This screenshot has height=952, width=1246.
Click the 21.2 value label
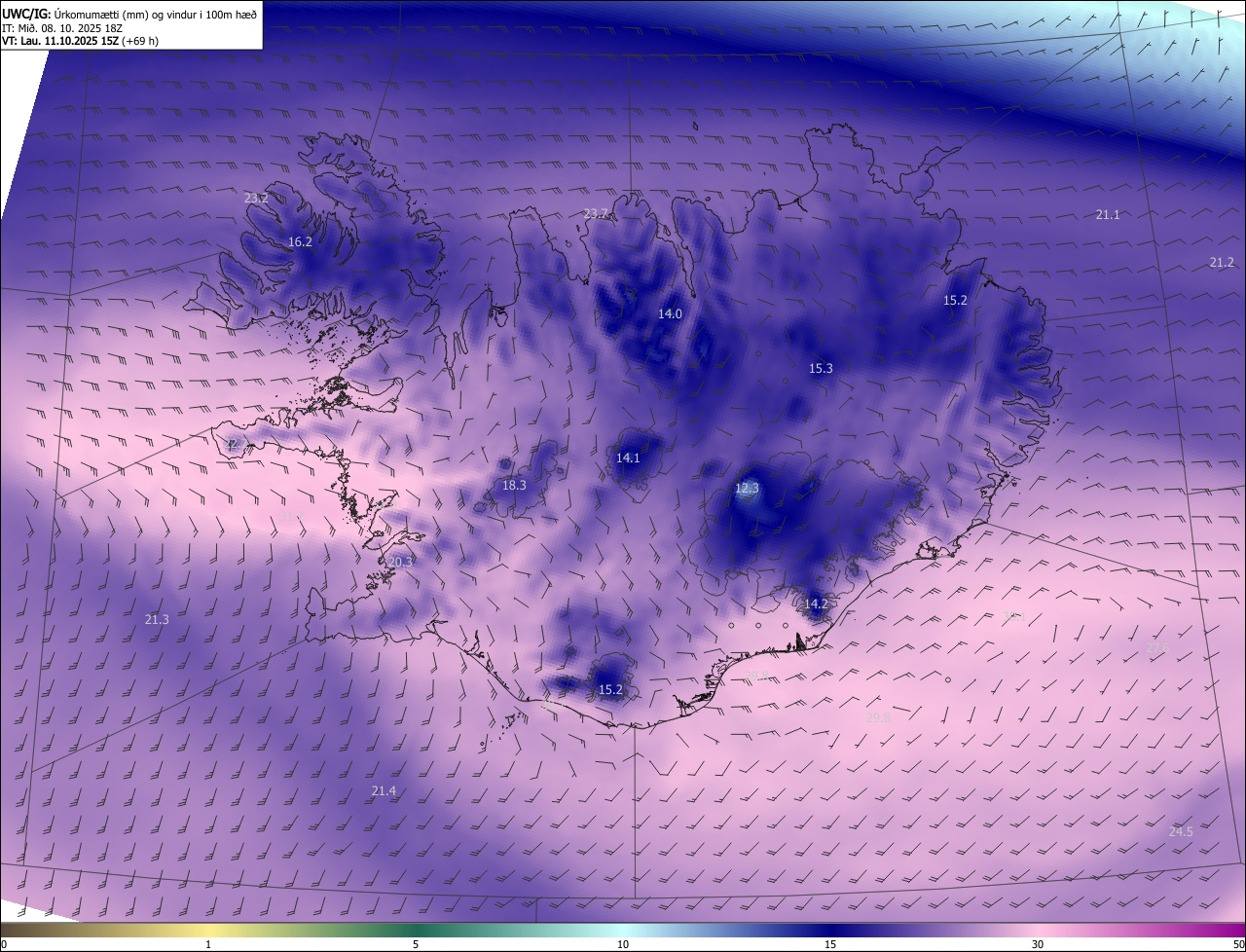[1222, 262]
